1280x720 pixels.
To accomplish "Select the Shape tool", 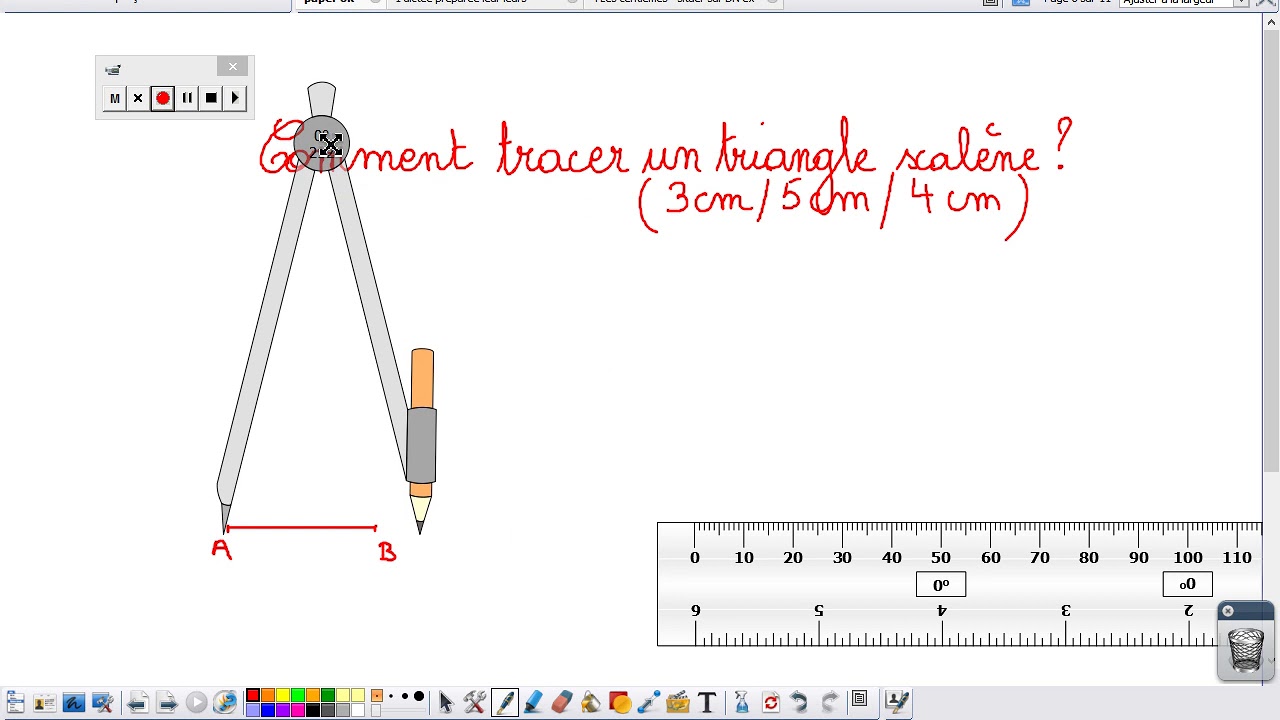I will pyautogui.click(x=619, y=703).
